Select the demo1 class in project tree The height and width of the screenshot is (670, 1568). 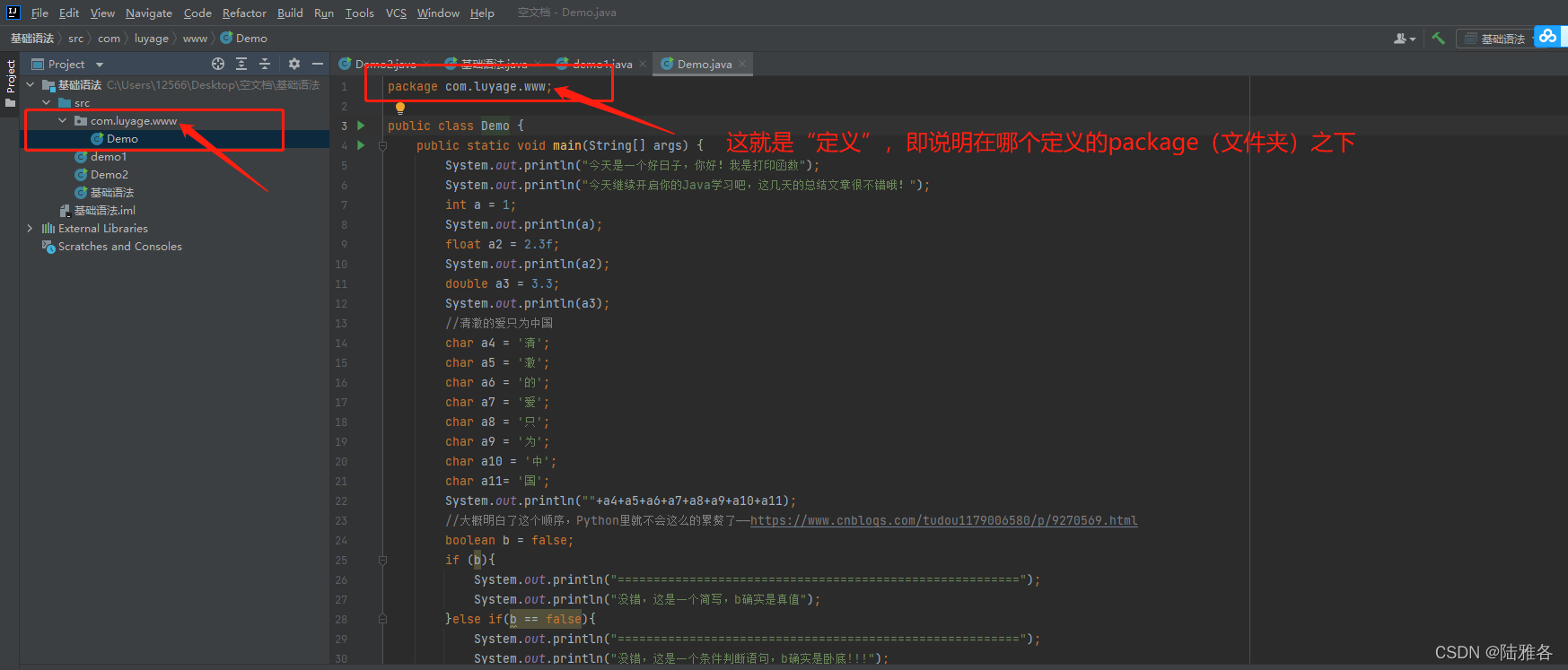pyautogui.click(x=101, y=157)
